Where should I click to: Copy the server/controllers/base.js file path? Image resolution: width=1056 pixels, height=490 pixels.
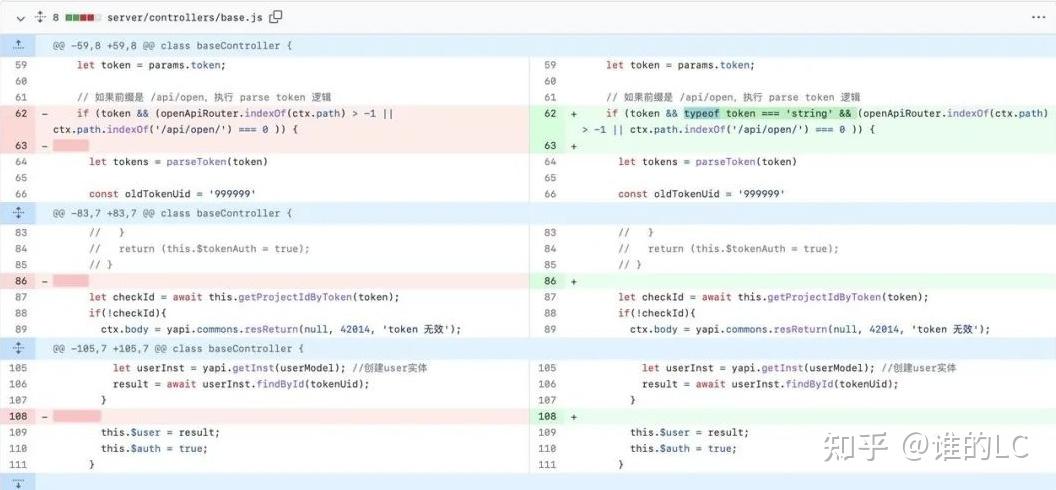click(x=276, y=17)
